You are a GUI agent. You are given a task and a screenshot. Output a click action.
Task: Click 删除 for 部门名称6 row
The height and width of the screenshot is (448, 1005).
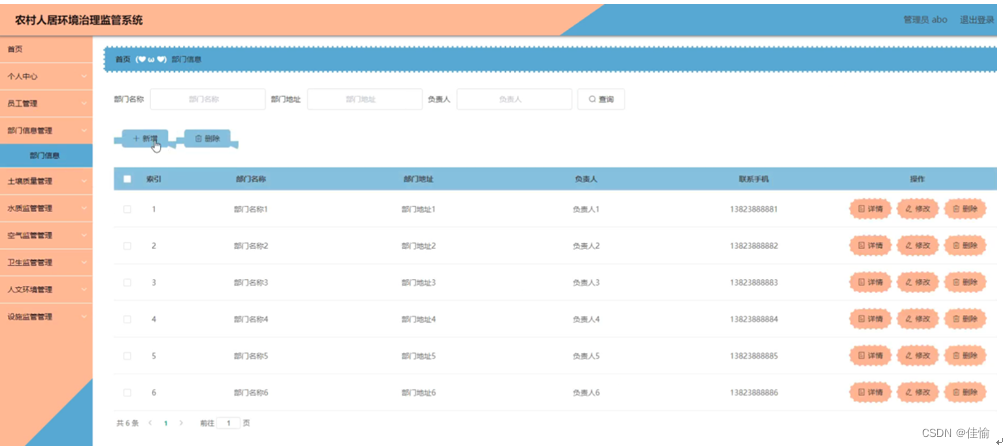coord(965,393)
